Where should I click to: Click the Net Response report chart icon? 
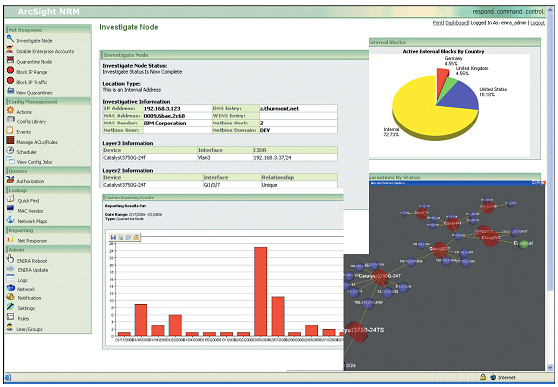[11, 240]
